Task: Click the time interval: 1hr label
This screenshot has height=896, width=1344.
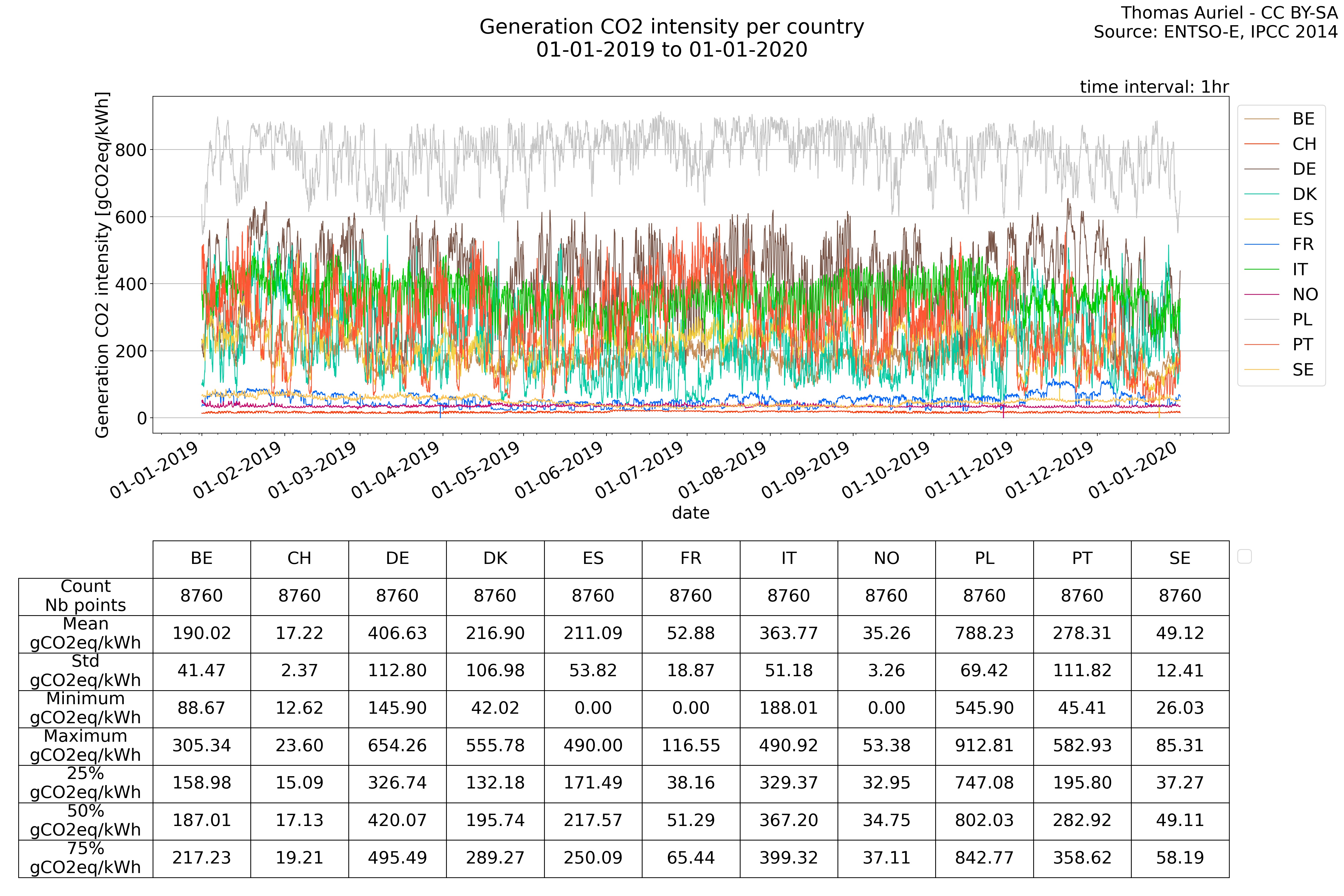Action: [x=1154, y=87]
